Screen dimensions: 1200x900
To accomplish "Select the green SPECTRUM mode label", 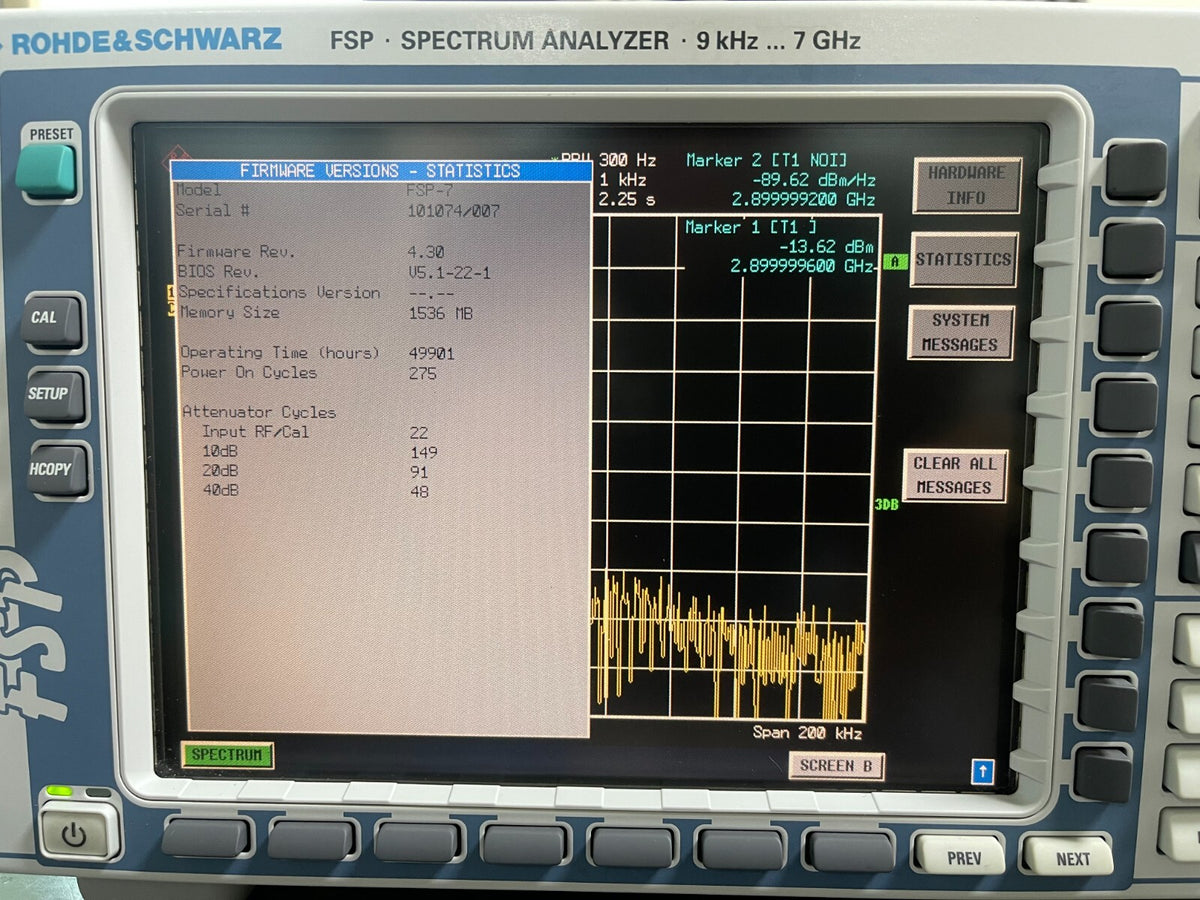I will coord(227,755).
